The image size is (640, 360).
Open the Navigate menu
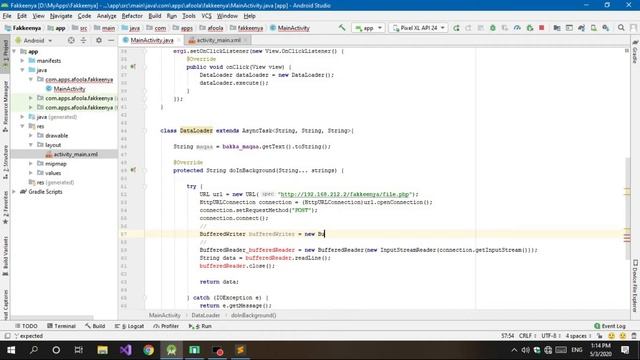point(61,16)
